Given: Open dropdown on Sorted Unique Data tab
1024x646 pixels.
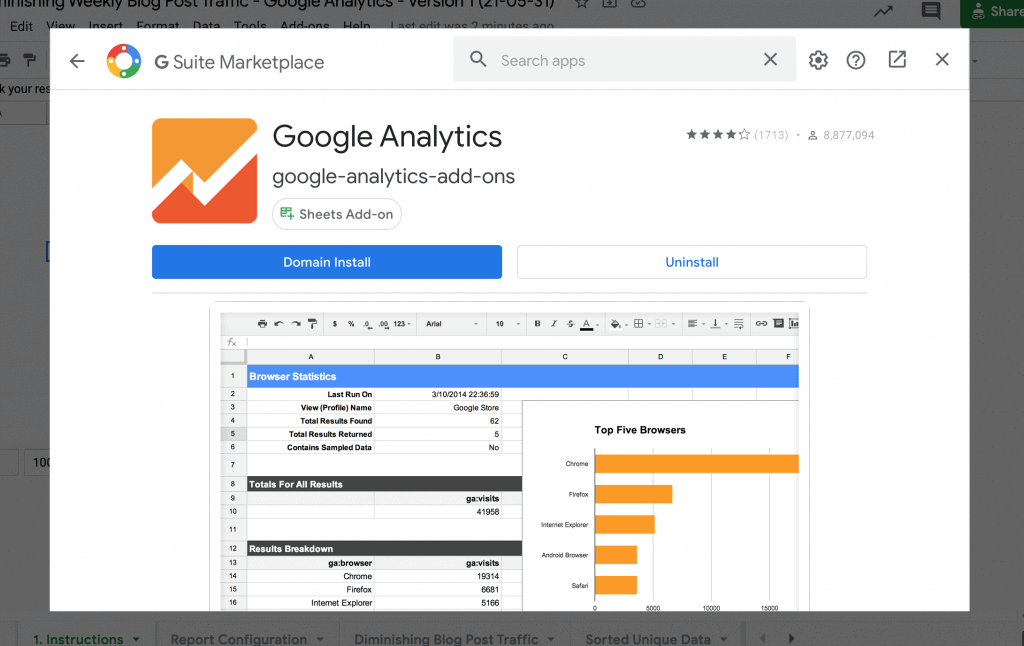Looking at the screenshot, I should [x=724, y=639].
